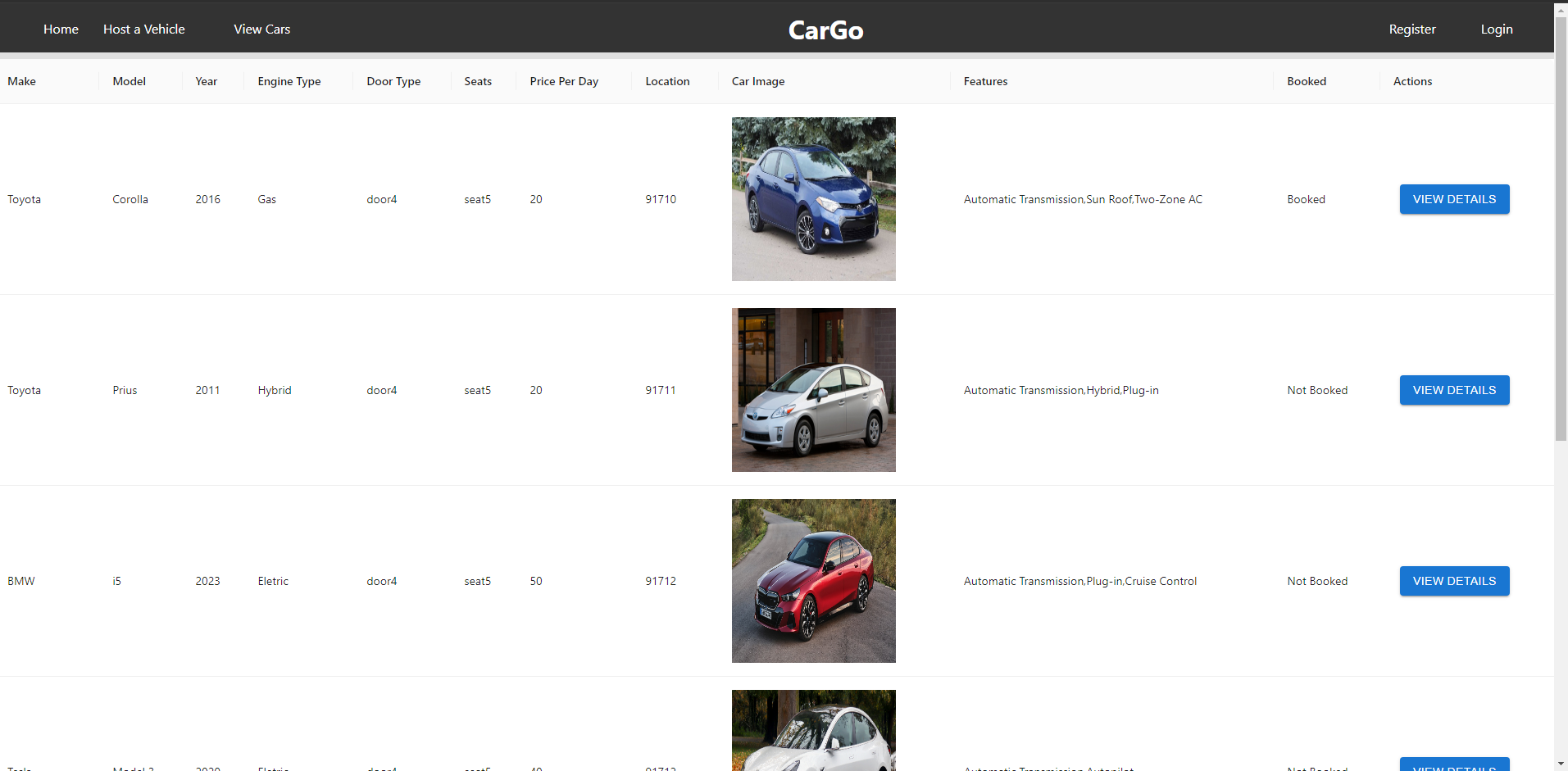1568x771 pixels.
Task: View details of the Tesla Model 3
Action: click(x=1453, y=765)
